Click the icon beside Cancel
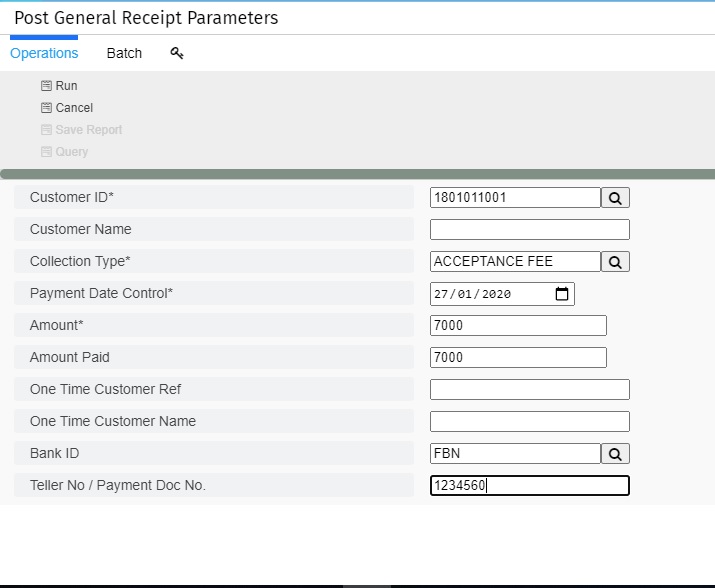 tap(46, 108)
